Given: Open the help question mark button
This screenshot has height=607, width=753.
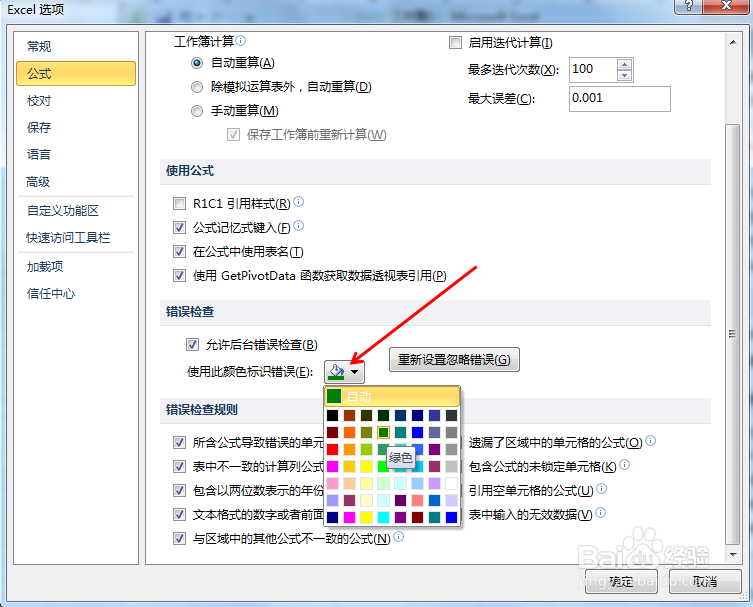Looking at the screenshot, I should (689, 6).
